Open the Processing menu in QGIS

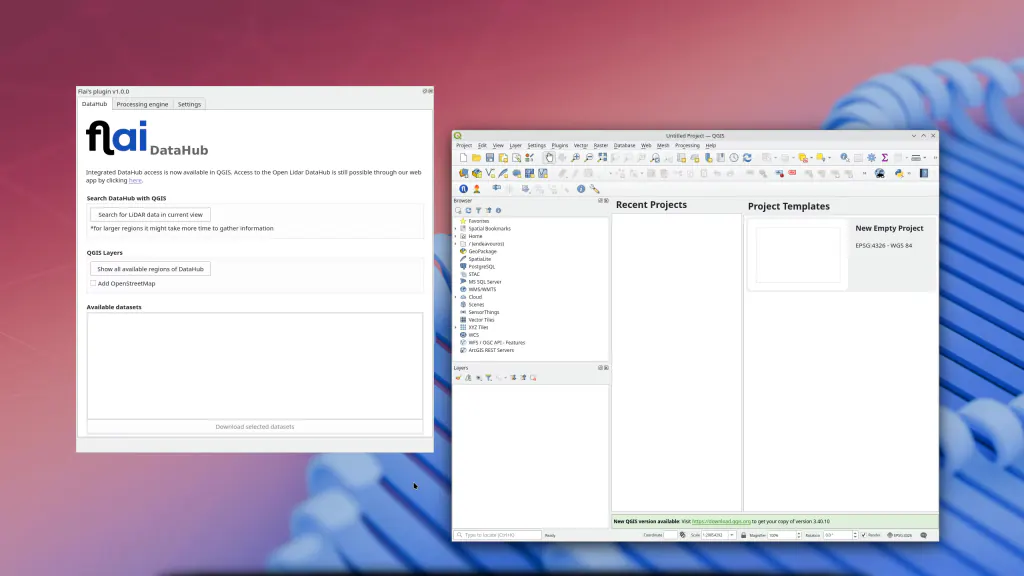687,146
